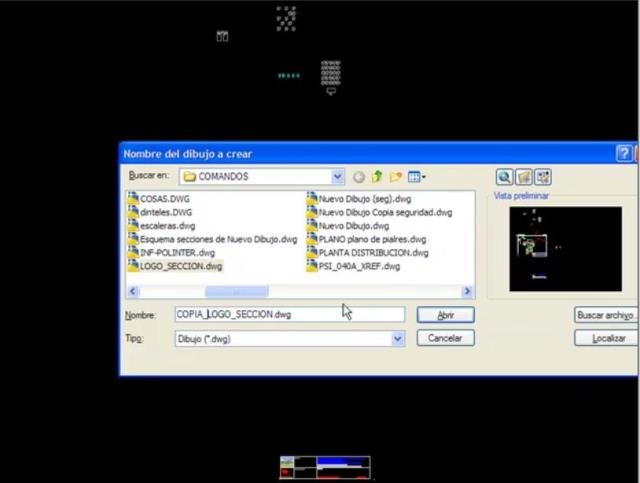This screenshot has width=640, height=483.
Task: Click the Cancelar button
Action: [x=445, y=338]
